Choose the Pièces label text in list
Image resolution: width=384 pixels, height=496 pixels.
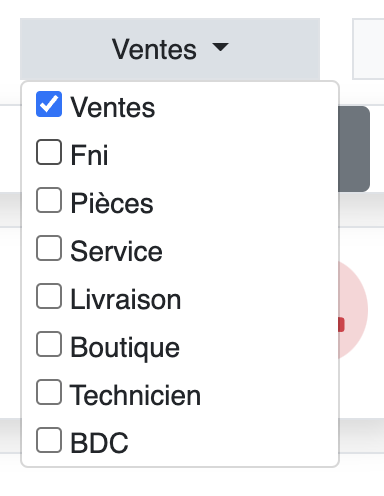pyautogui.click(x=112, y=203)
